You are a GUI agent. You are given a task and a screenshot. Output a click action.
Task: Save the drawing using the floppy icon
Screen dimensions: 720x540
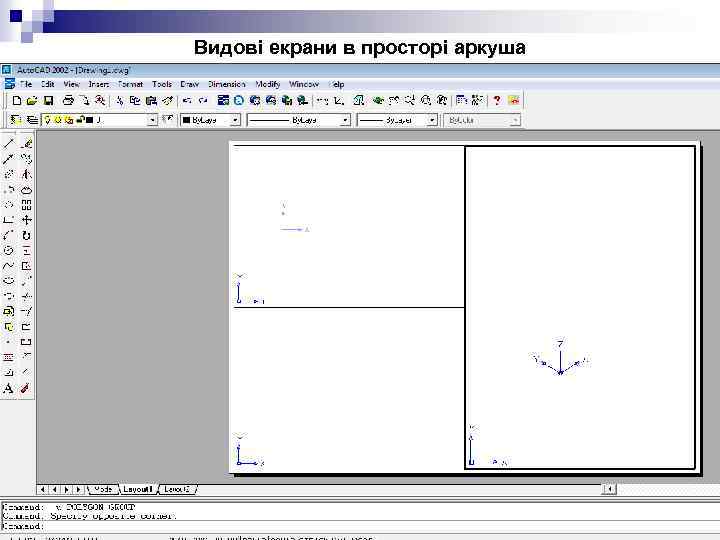tap(48, 100)
